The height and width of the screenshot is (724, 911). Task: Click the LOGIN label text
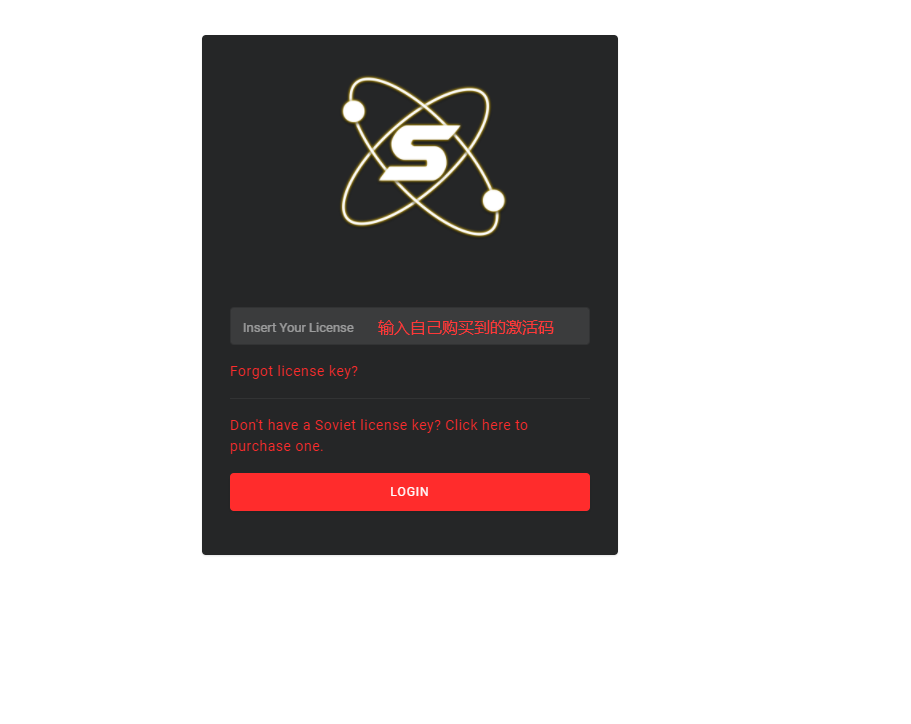[410, 492]
